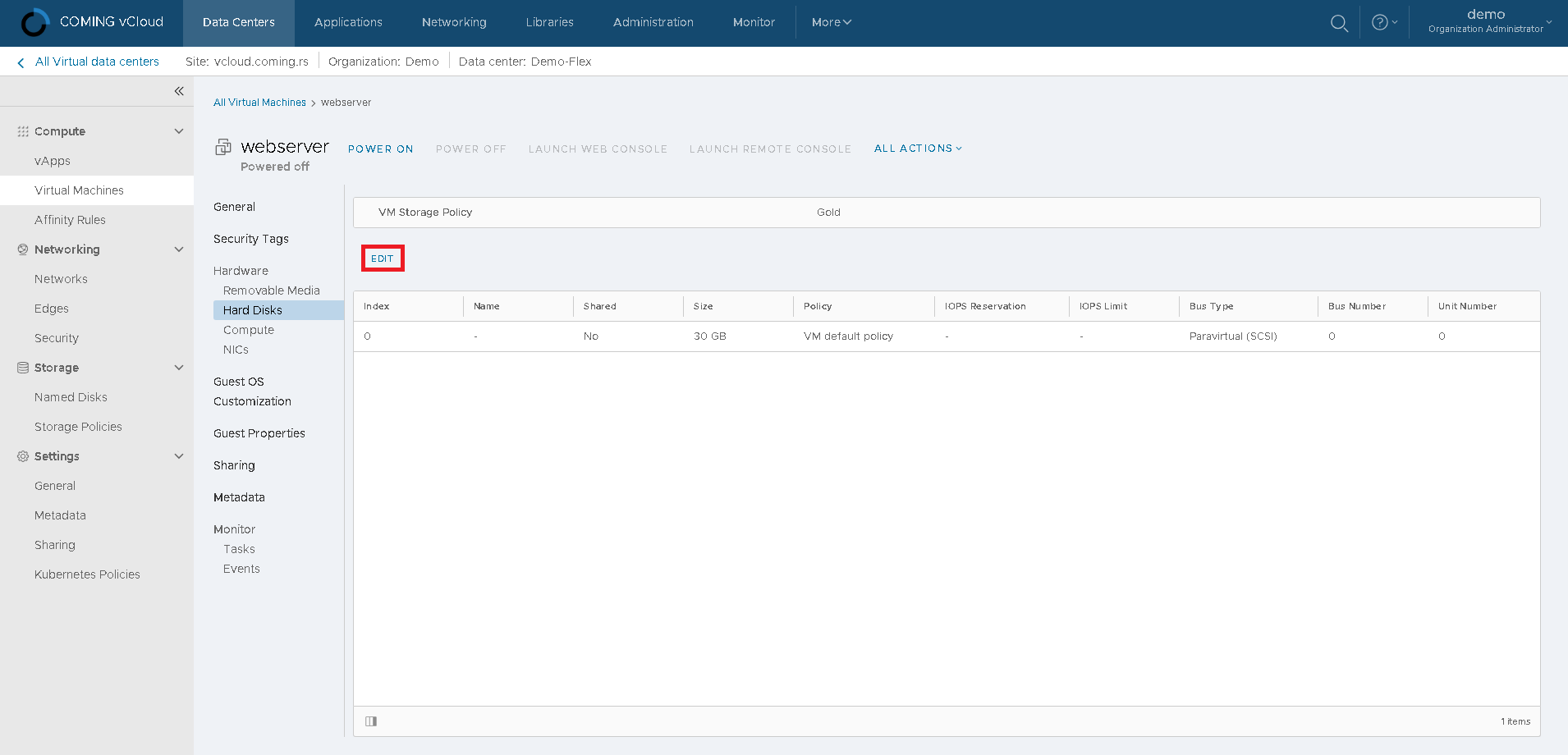Open the search magnifier icon
Image resolution: width=1568 pixels, height=755 pixels.
pos(1339,23)
